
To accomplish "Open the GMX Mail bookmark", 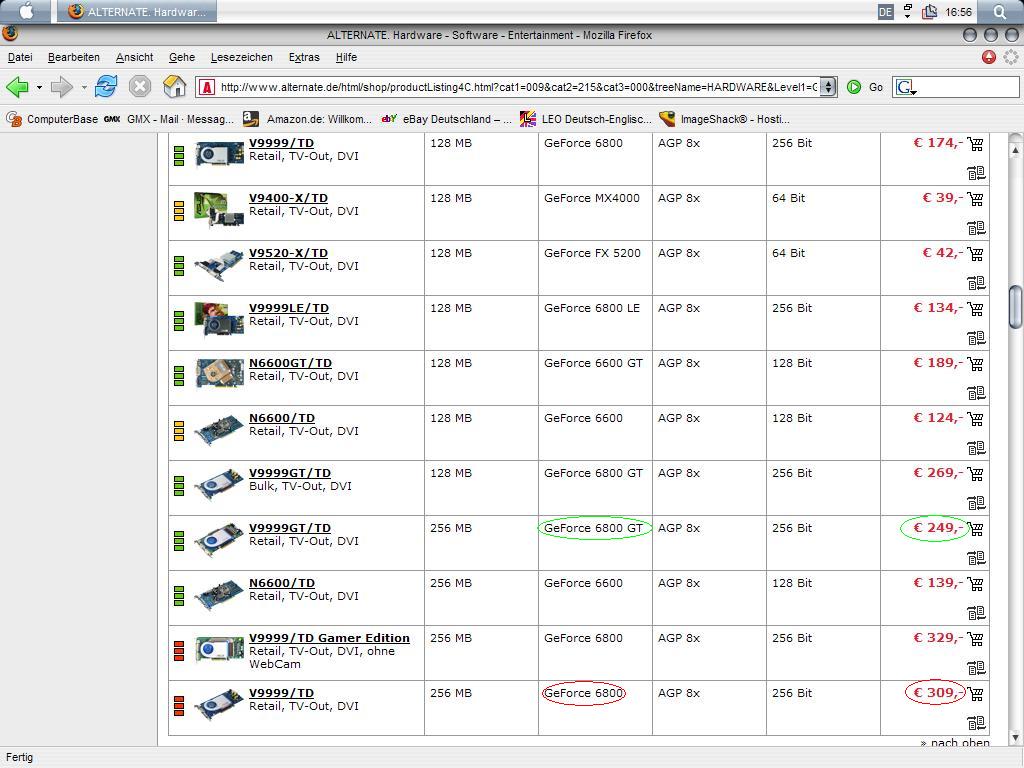I will pos(169,119).
